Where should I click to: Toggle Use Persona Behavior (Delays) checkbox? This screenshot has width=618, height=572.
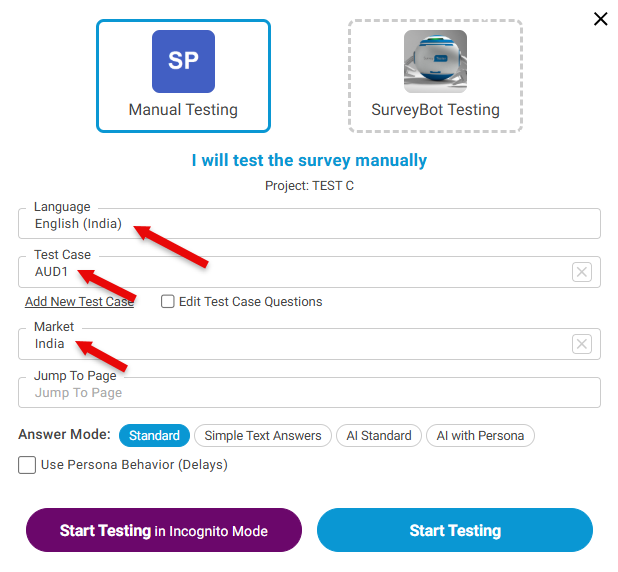(27, 464)
